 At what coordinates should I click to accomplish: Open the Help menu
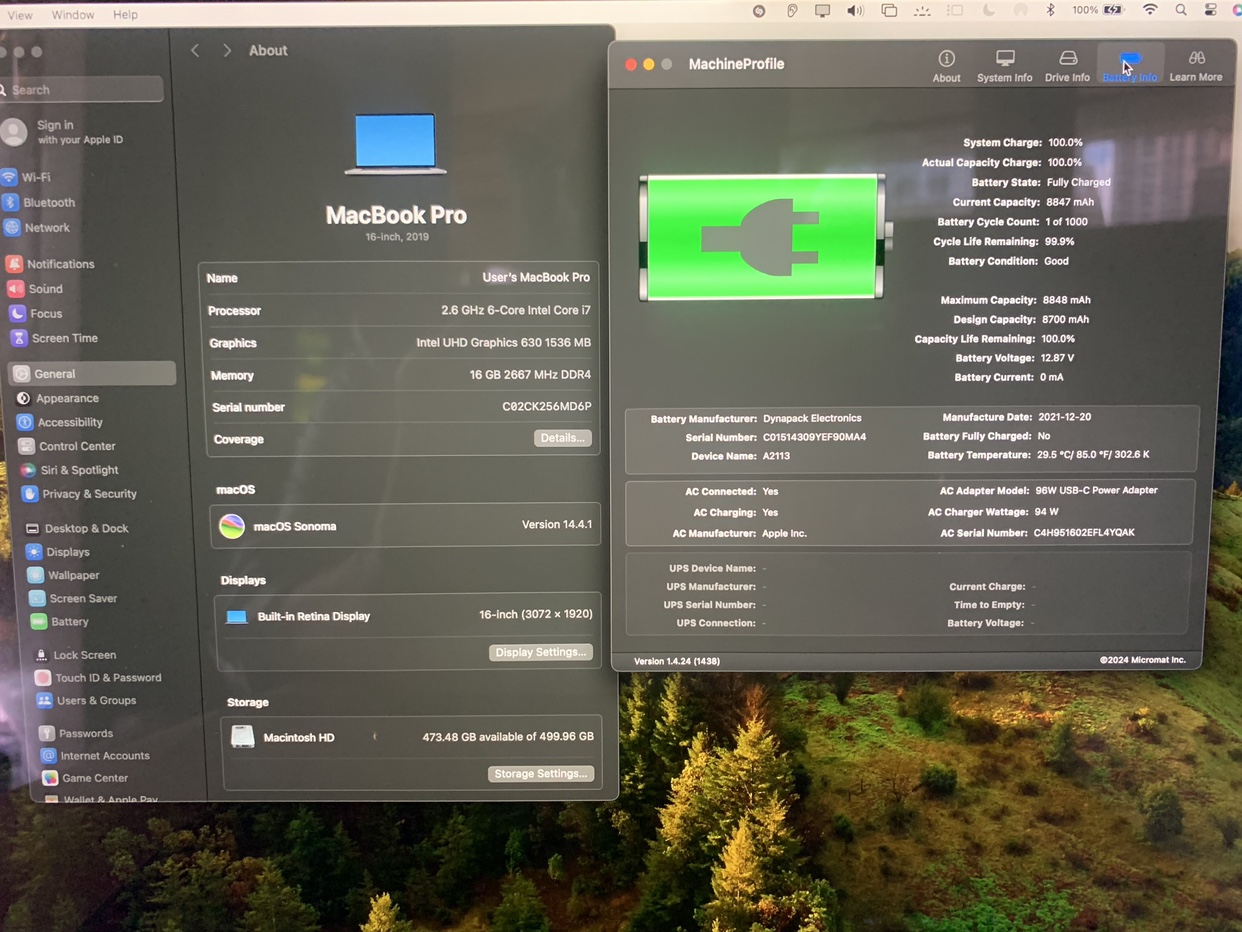[x=125, y=15]
